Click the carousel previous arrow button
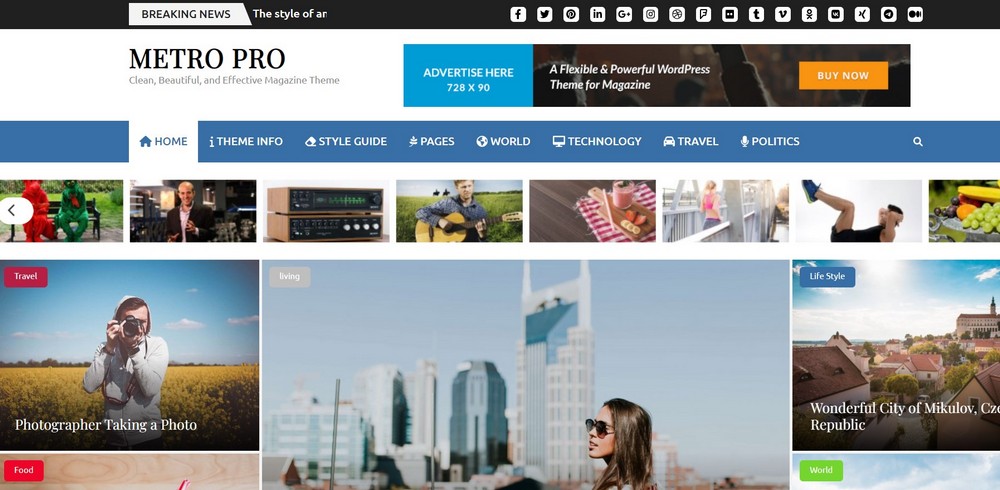This screenshot has width=1000, height=490. (x=13, y=211)
